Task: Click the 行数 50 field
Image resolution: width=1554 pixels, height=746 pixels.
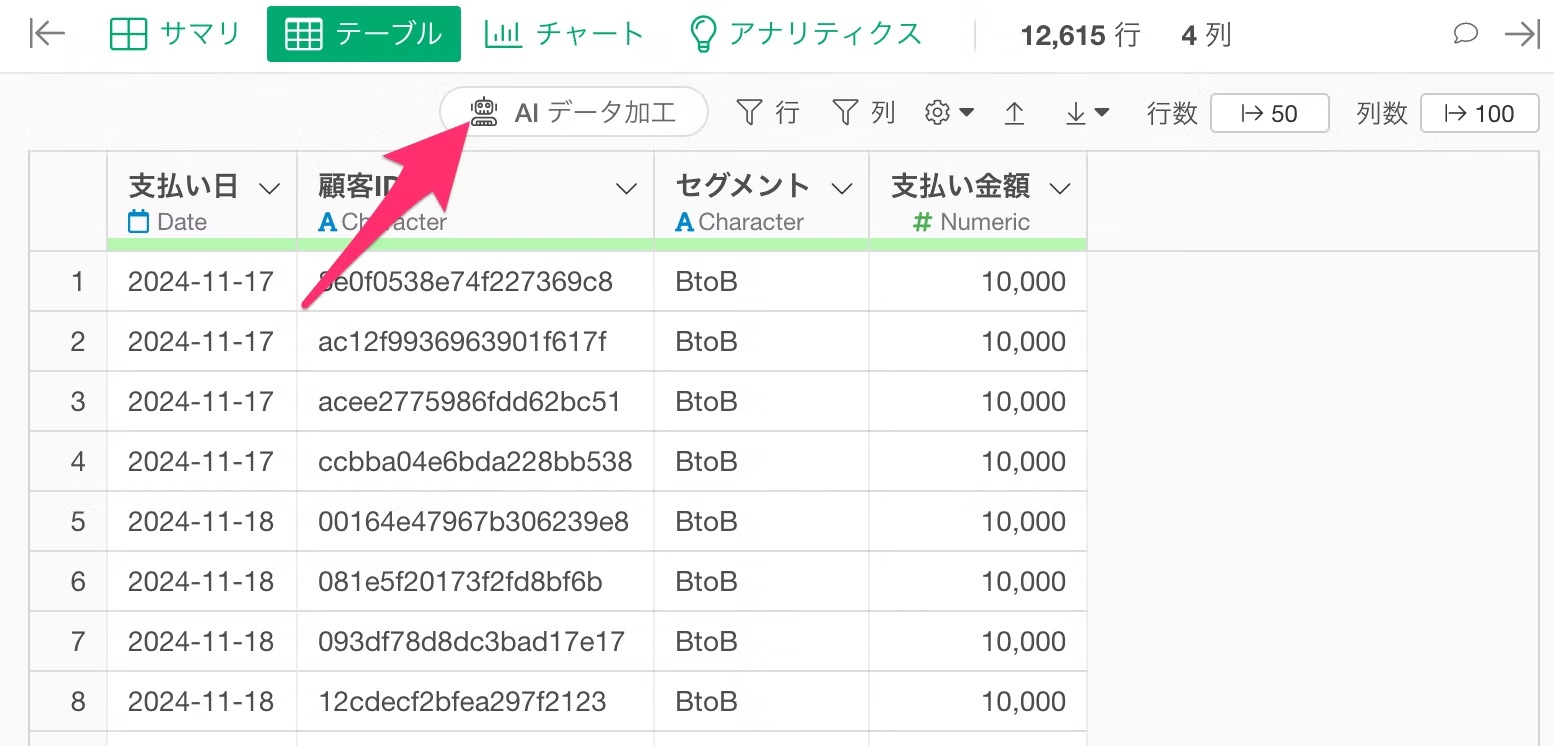Action: 1269,113
